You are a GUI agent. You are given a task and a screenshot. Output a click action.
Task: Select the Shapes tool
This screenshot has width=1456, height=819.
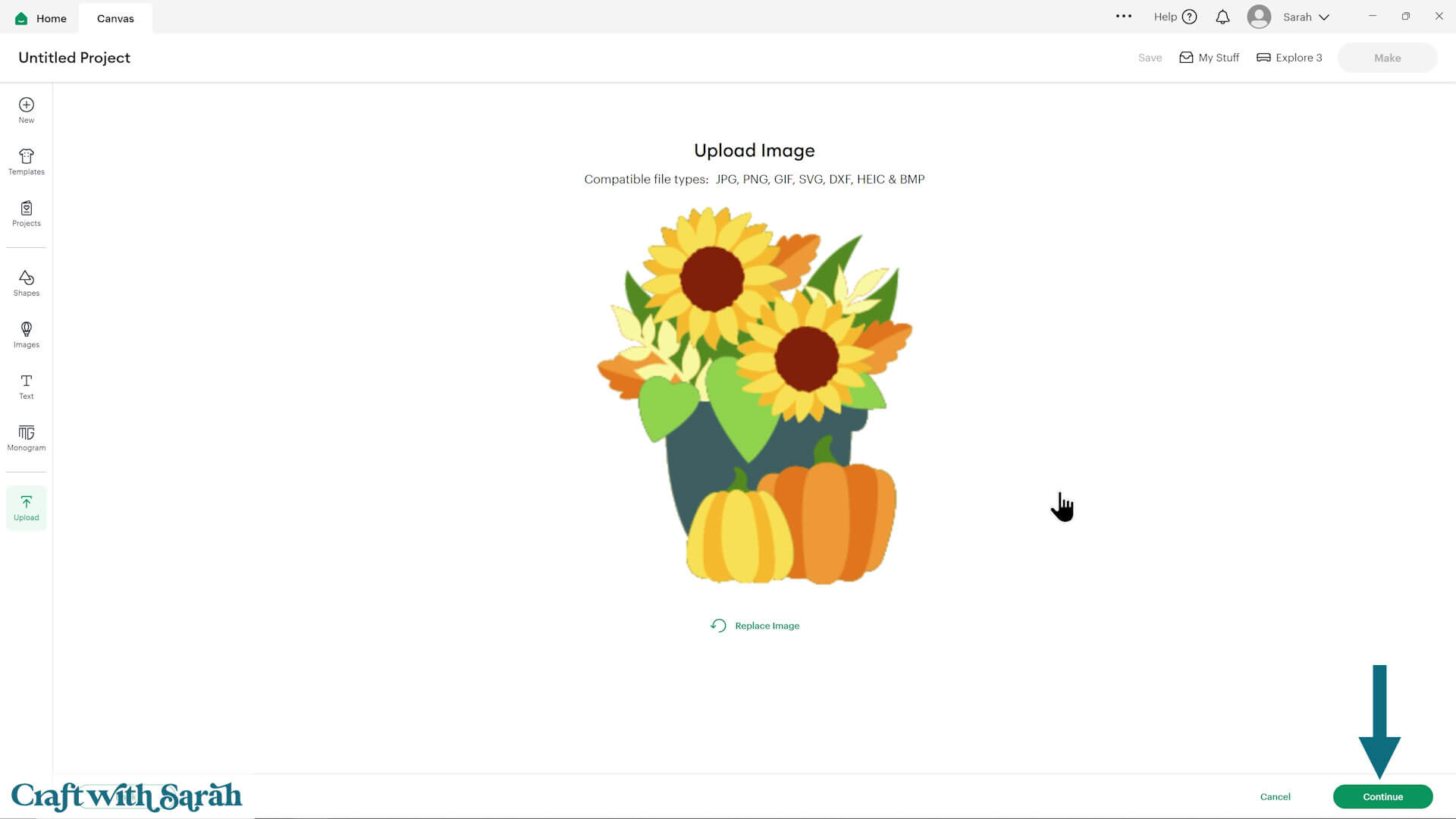pos(27,283)
